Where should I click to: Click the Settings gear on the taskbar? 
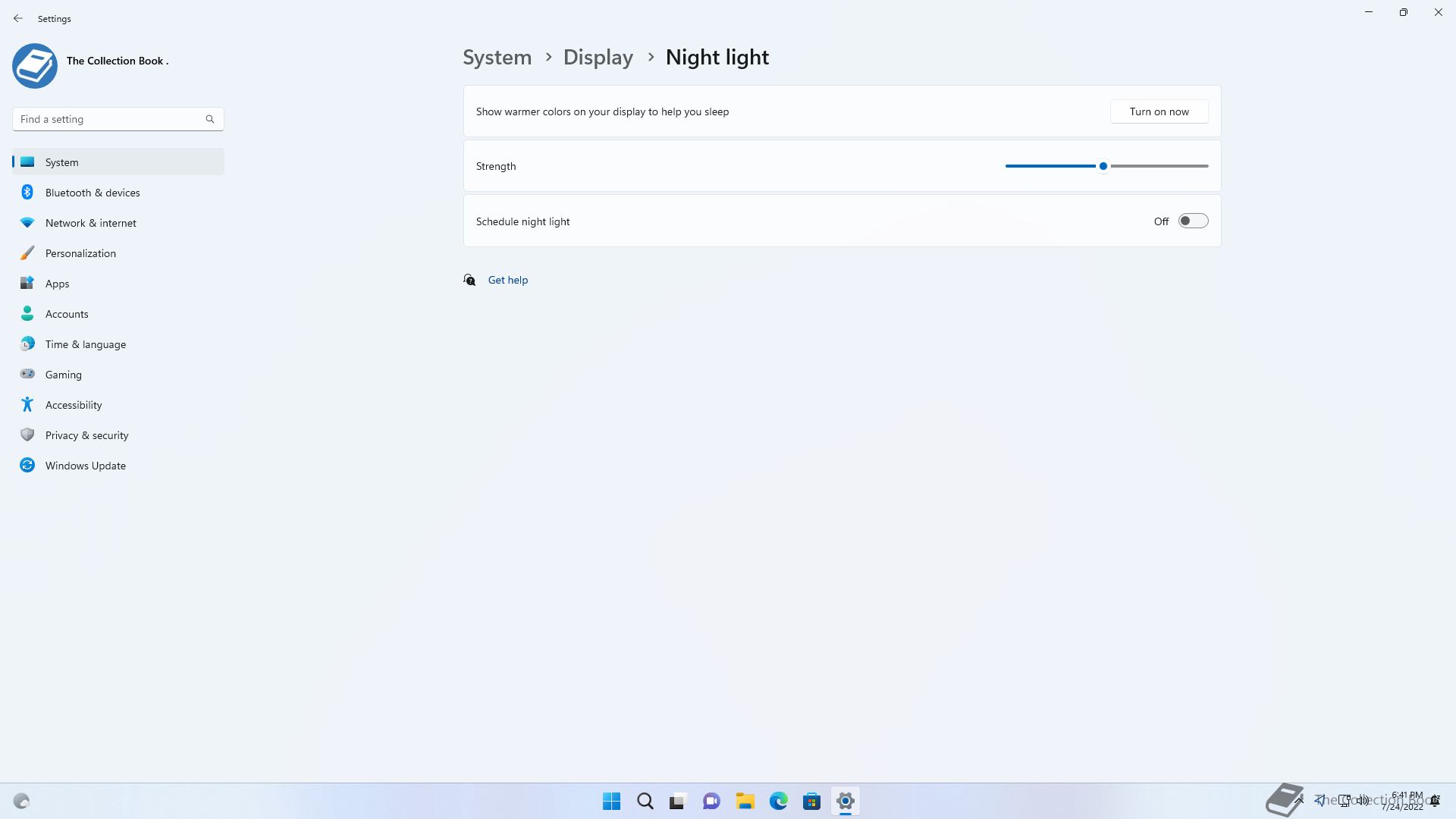[845, 801]
